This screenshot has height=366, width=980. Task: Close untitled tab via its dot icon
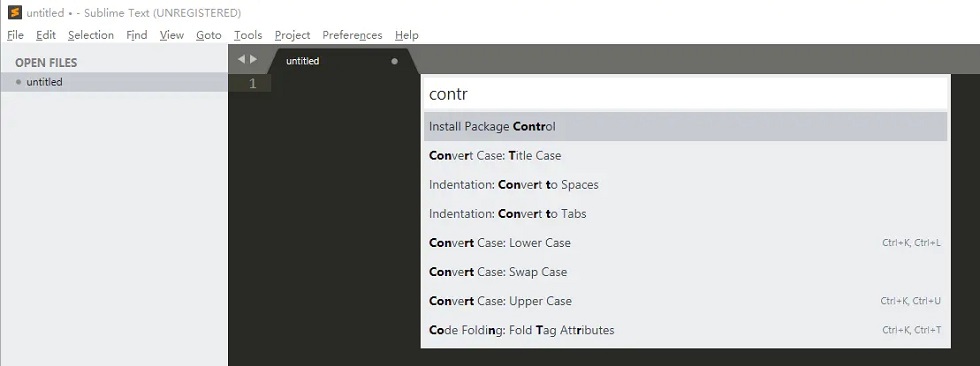coord(394,61)
